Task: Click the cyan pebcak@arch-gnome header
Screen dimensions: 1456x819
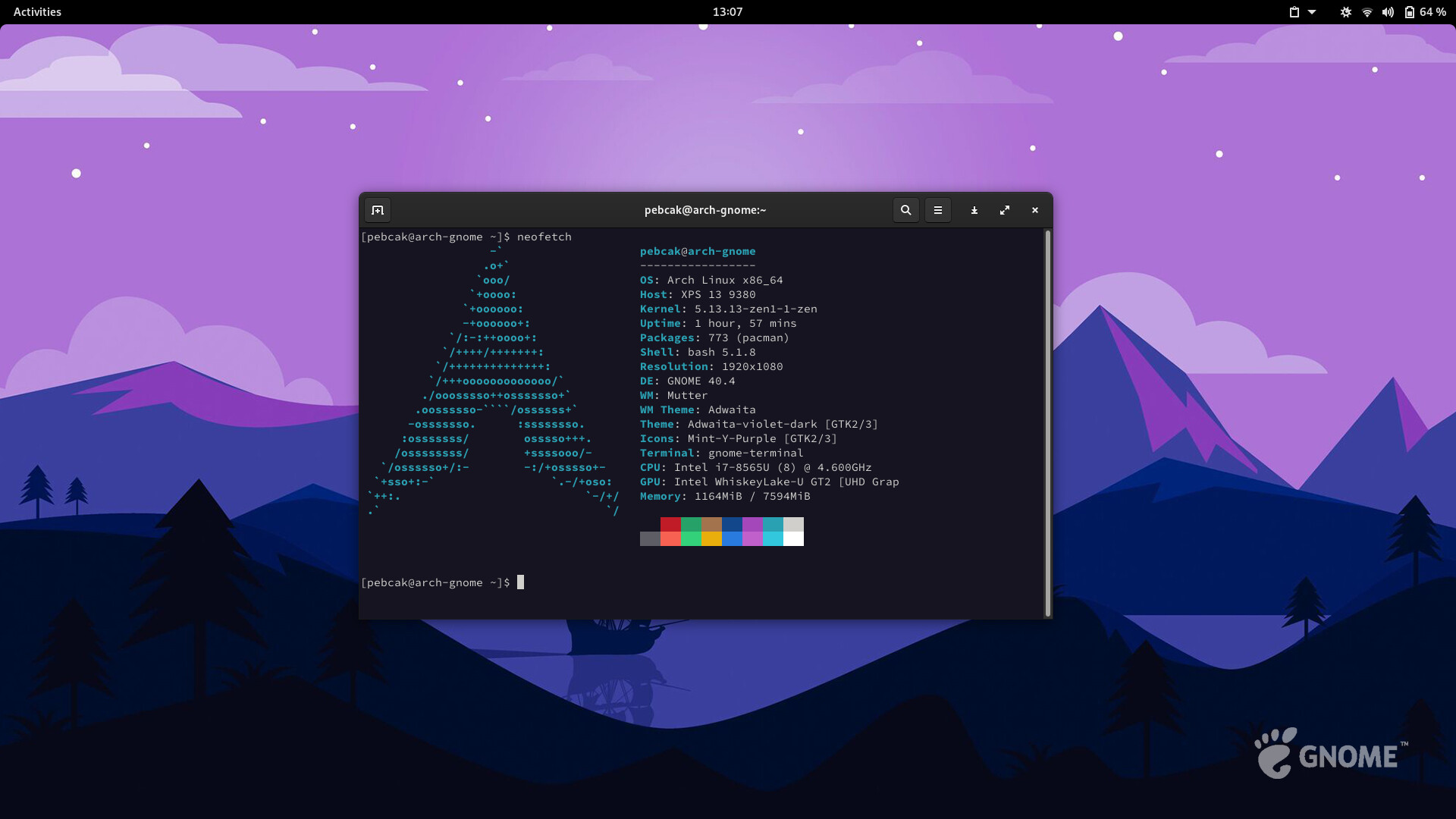Action: (x=698, y=251)
